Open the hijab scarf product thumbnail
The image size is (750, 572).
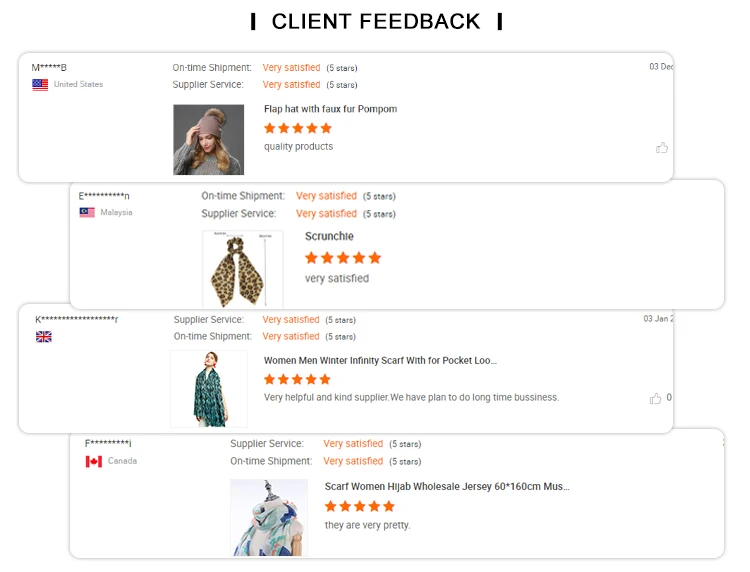tap(269, 517)
